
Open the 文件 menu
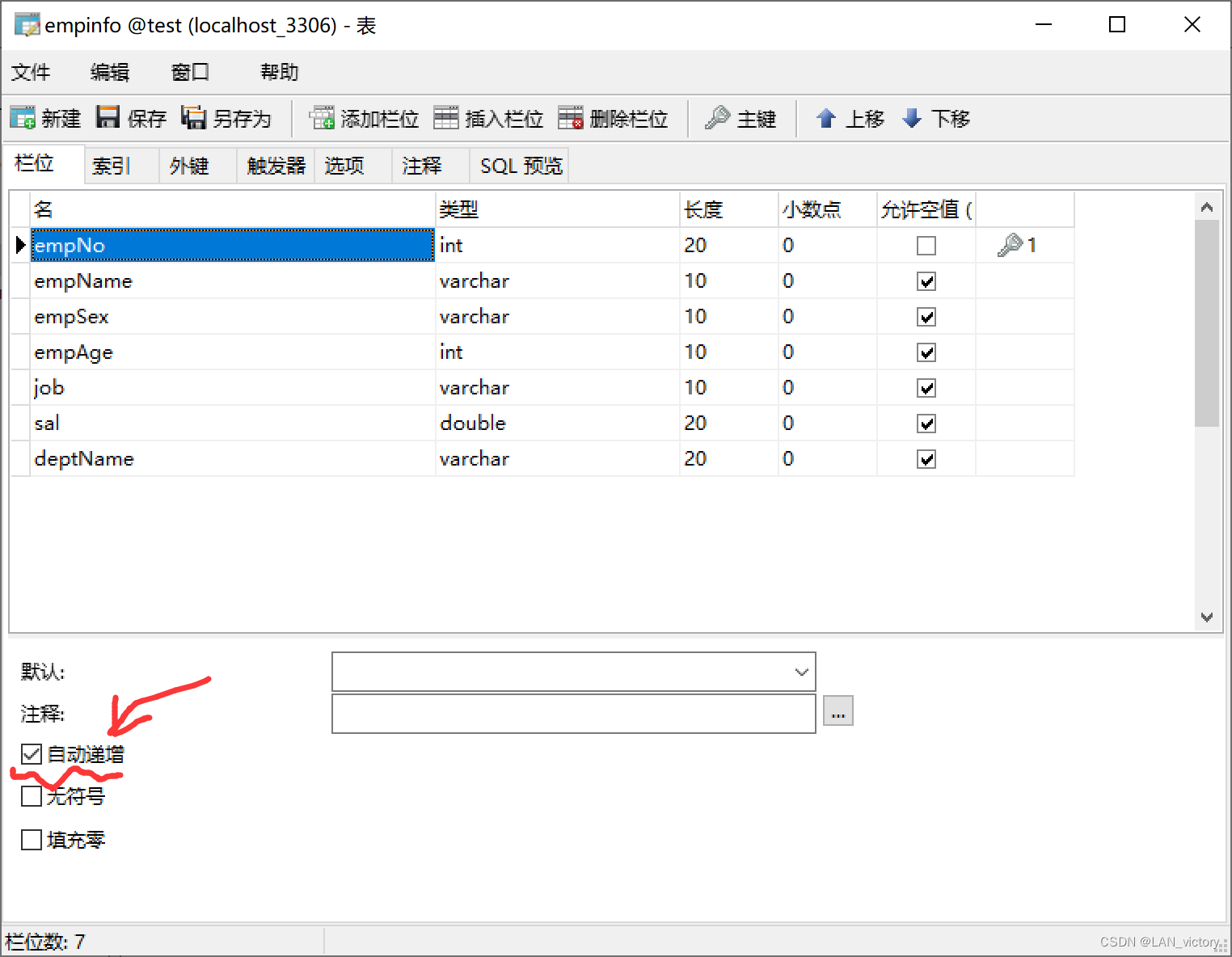[x=31, y=72]
